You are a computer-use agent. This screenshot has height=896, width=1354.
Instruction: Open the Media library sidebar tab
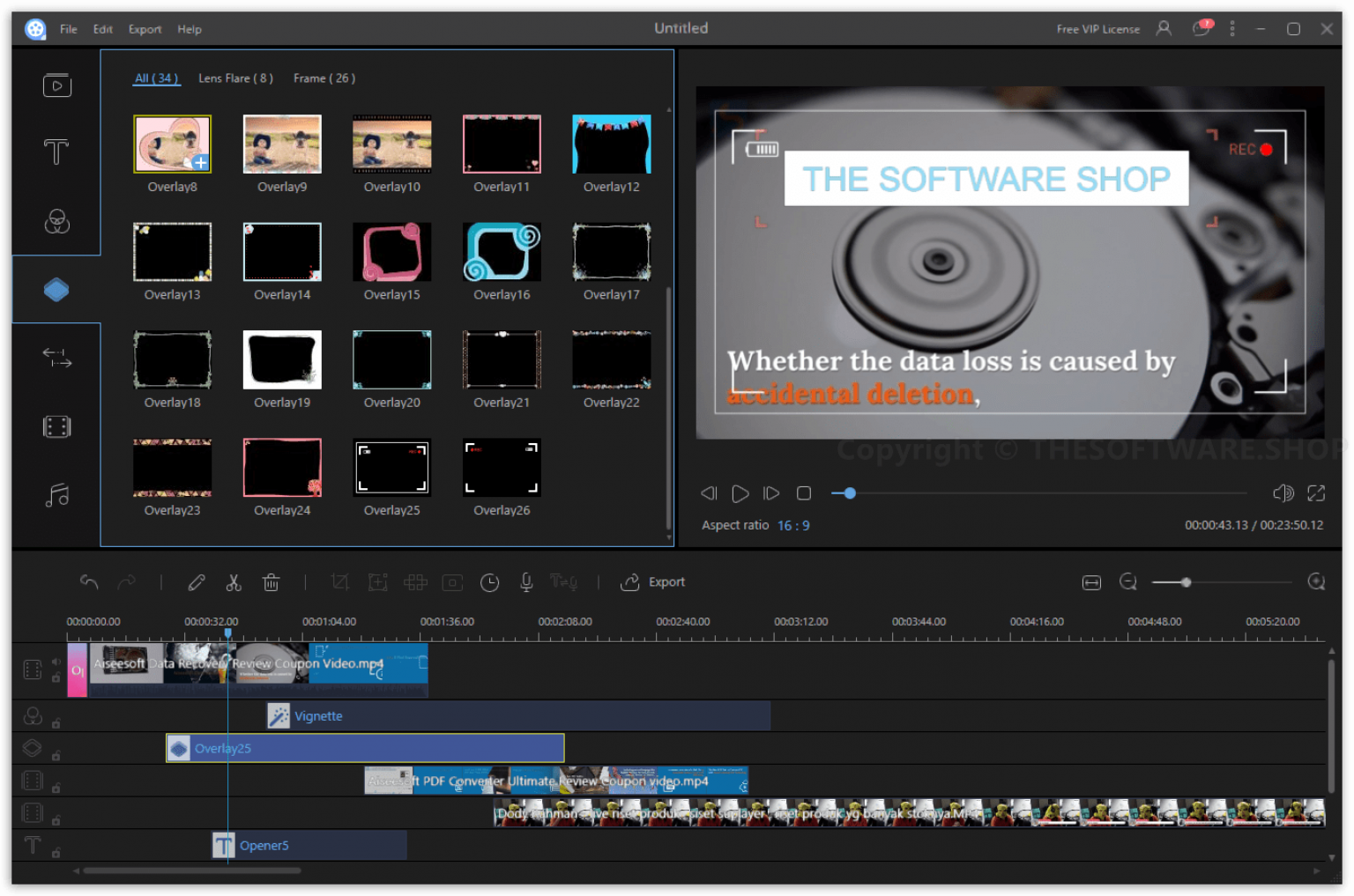(56, 85)
